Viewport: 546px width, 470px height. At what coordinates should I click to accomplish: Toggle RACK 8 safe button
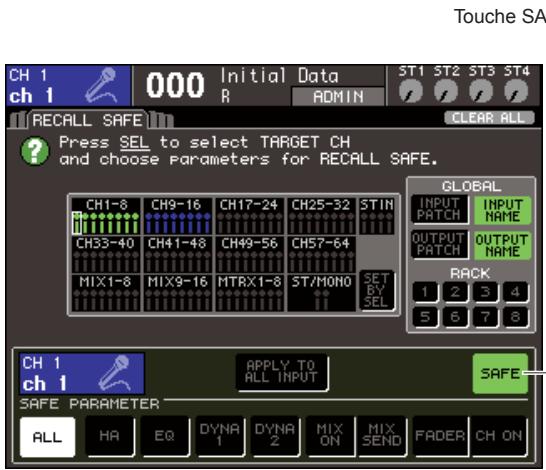tap(515, 317)
